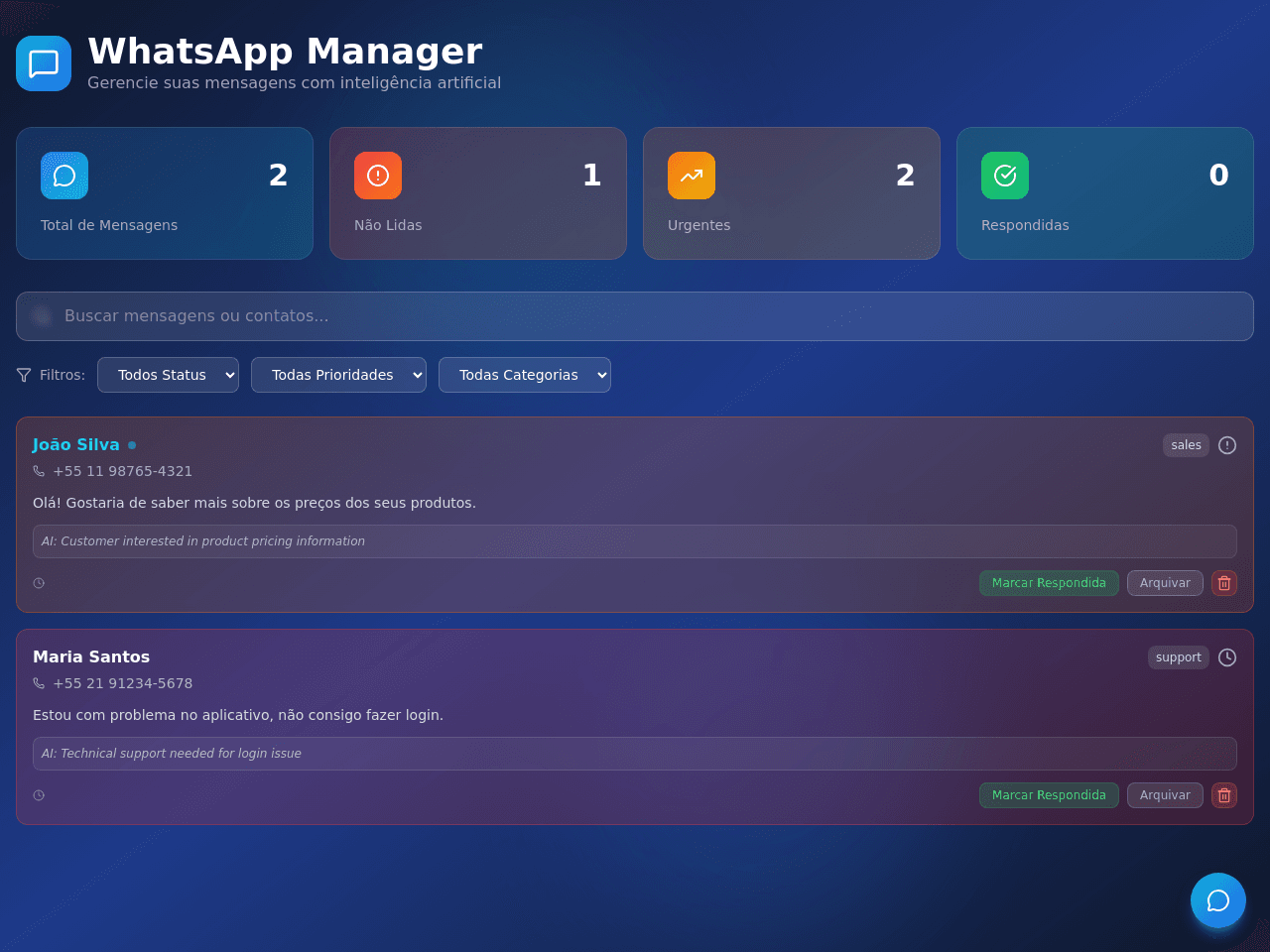Delete Maria Santos's message with trash icon
Screen dimensions: 1270x952
1224,795
